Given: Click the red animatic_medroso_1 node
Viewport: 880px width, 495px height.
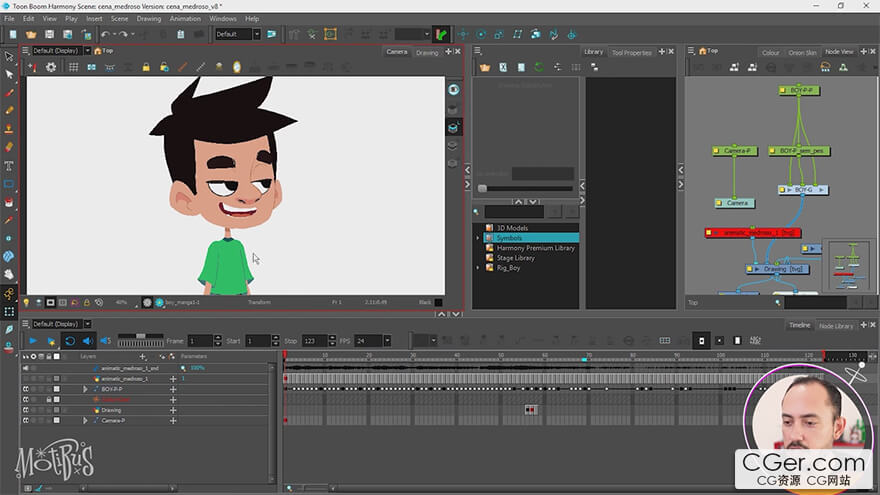Looking at the screenshot, I should (x=753, y=232).
